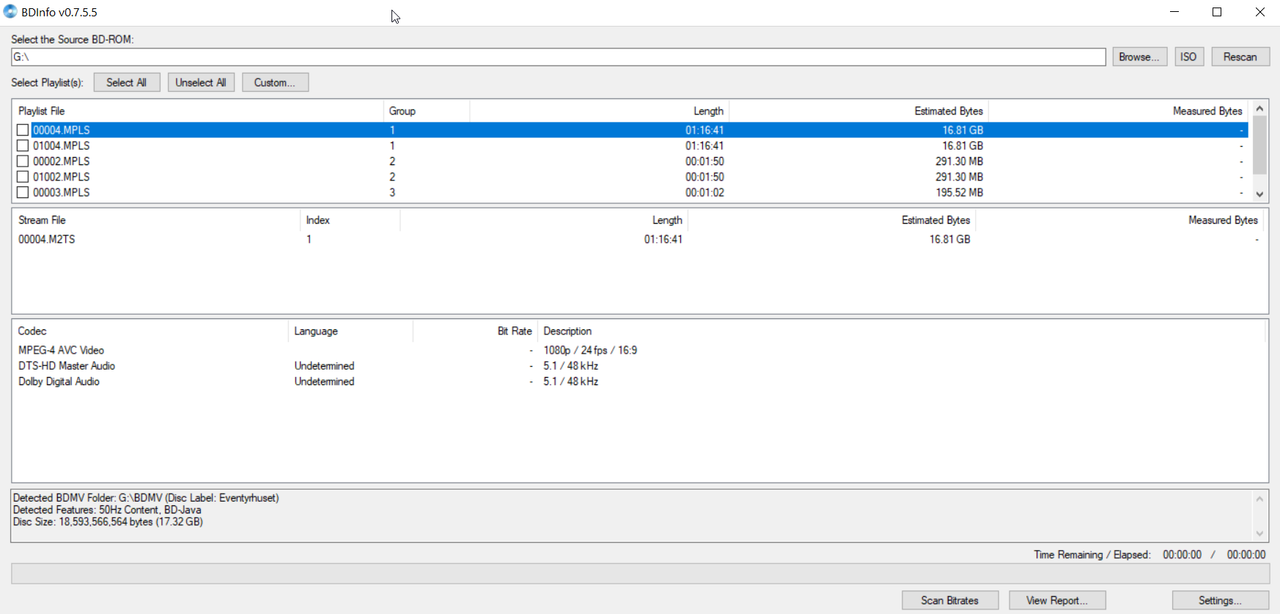Click the 1080p / 24 fps / 16:9 description
This screenshot has width=1280, height=614.
[x=590, y=350]
